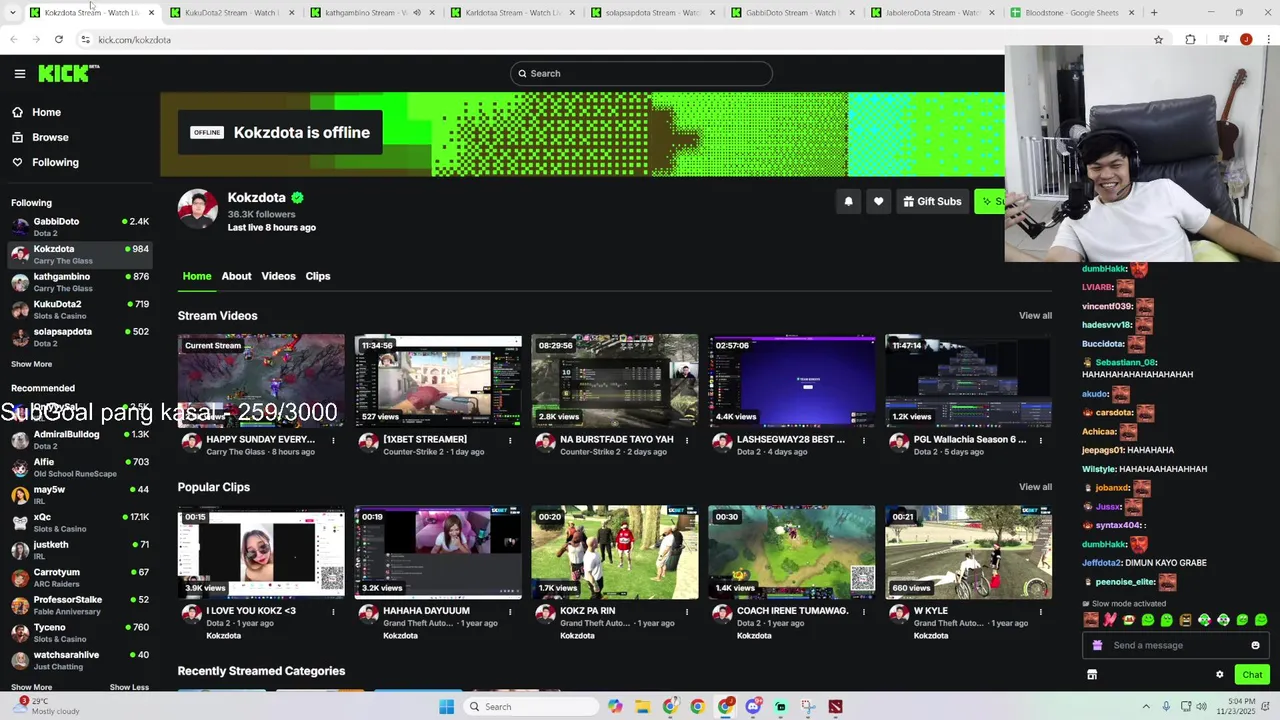This screenshot has height=720, width=1280.
Task: Play the COACH IRENE TUMAWAG clip
Action: [x=792, y=552]
